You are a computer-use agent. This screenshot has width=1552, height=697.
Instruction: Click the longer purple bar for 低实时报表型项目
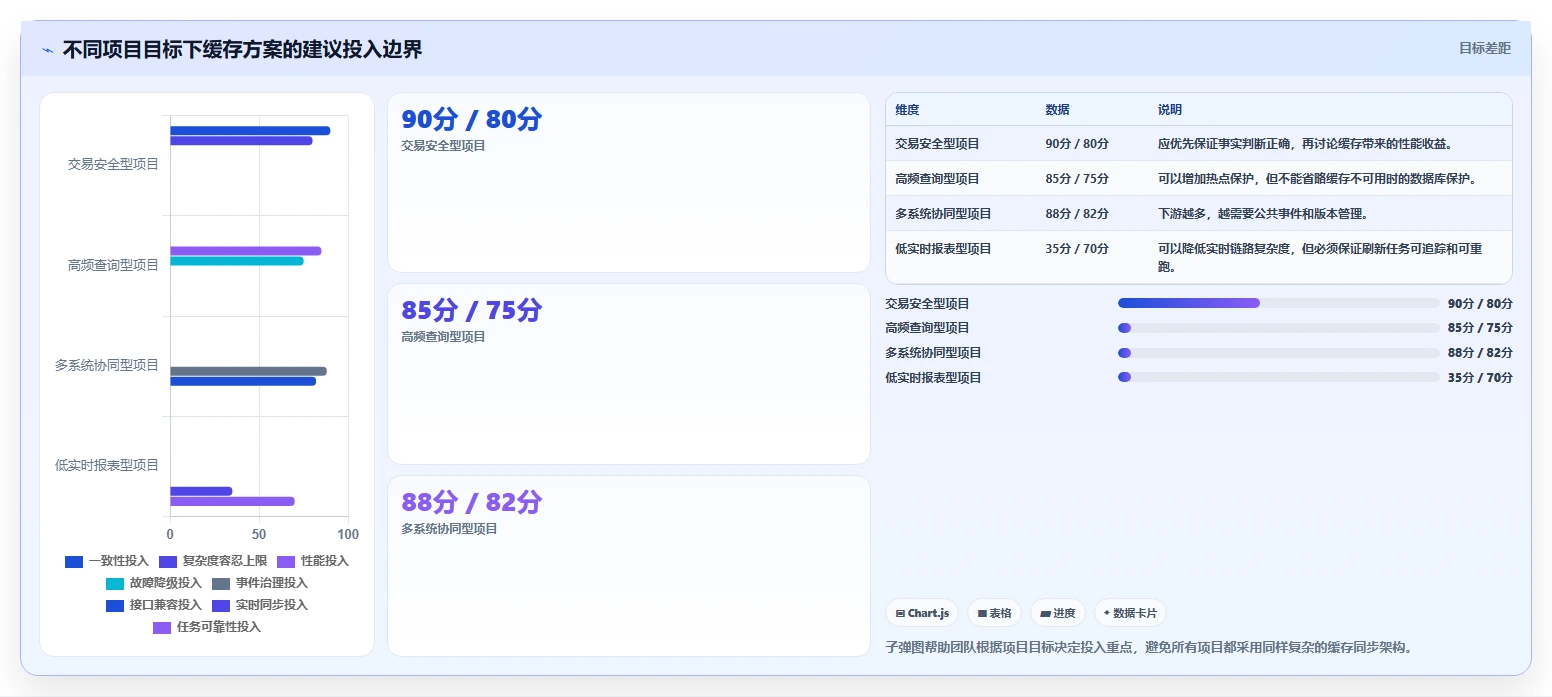click(x=232, y=501)
